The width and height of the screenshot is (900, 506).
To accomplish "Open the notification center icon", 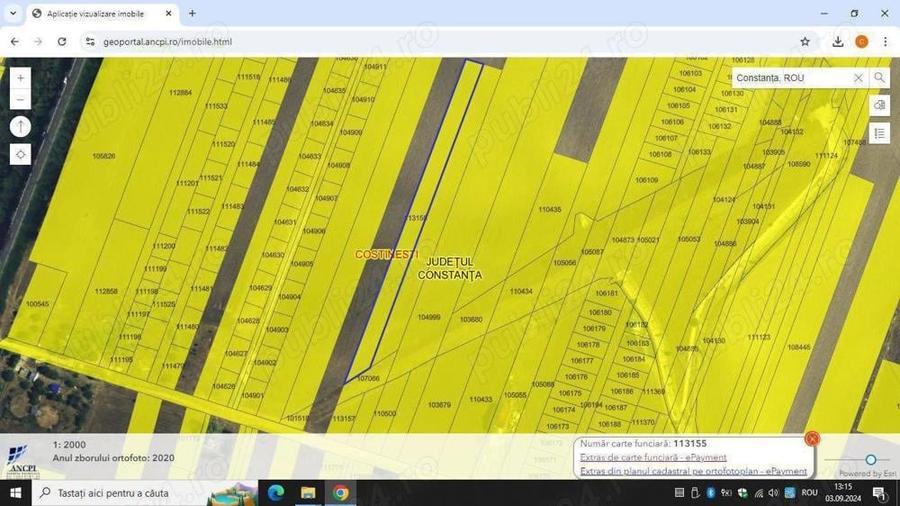I will [880, 493].
